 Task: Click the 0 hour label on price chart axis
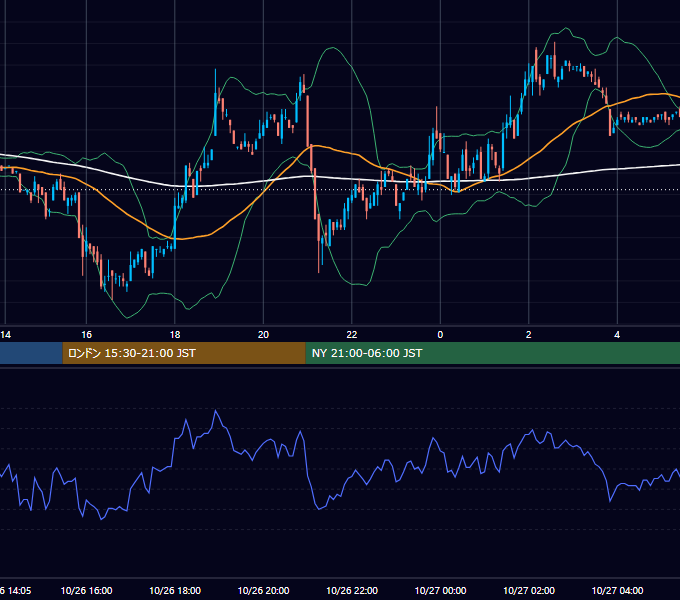point(440,335)
